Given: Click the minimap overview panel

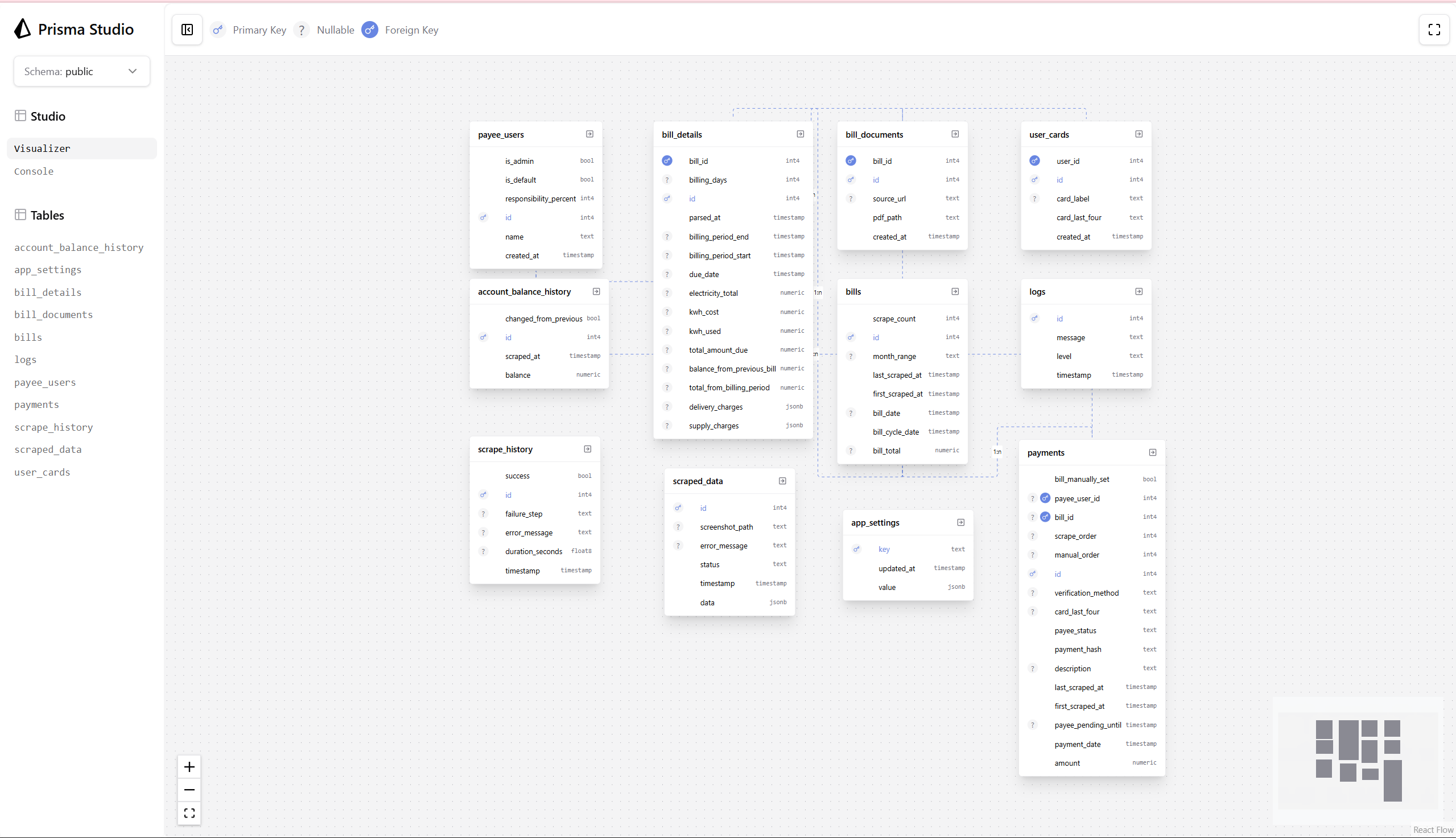Looking at the screenshot, I should 1358,759.
